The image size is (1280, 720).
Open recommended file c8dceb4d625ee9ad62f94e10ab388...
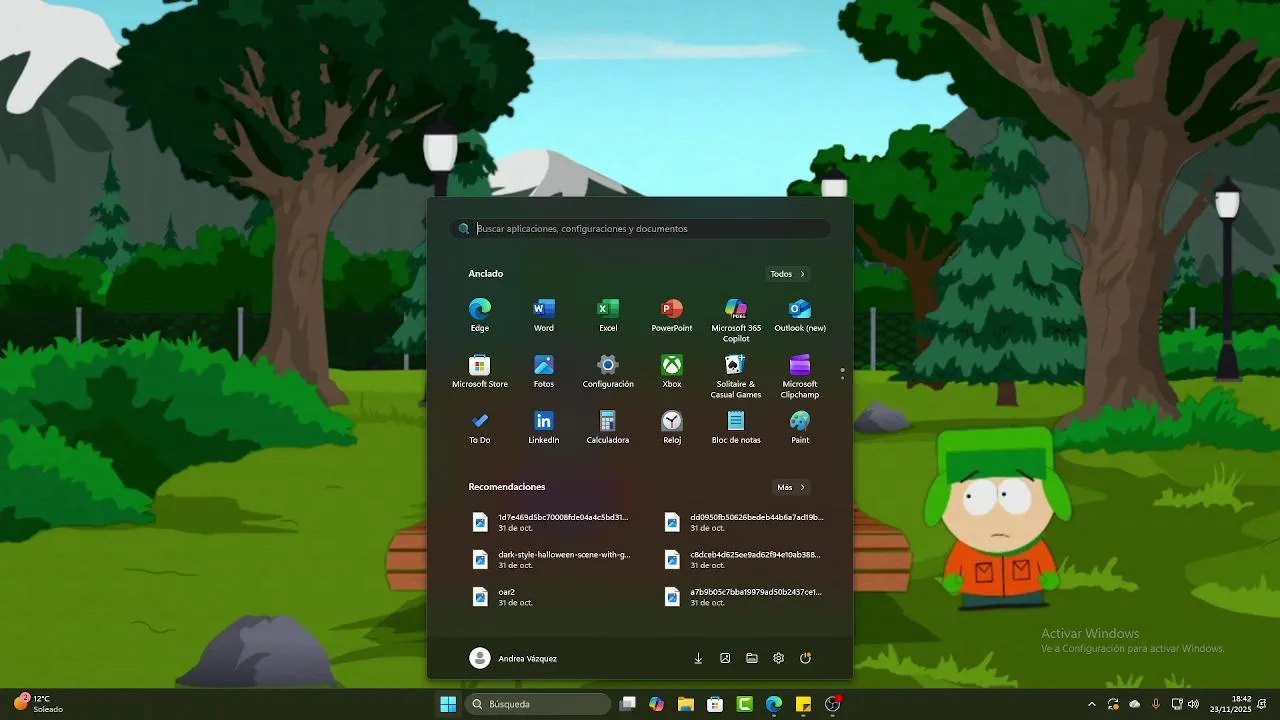743,559
